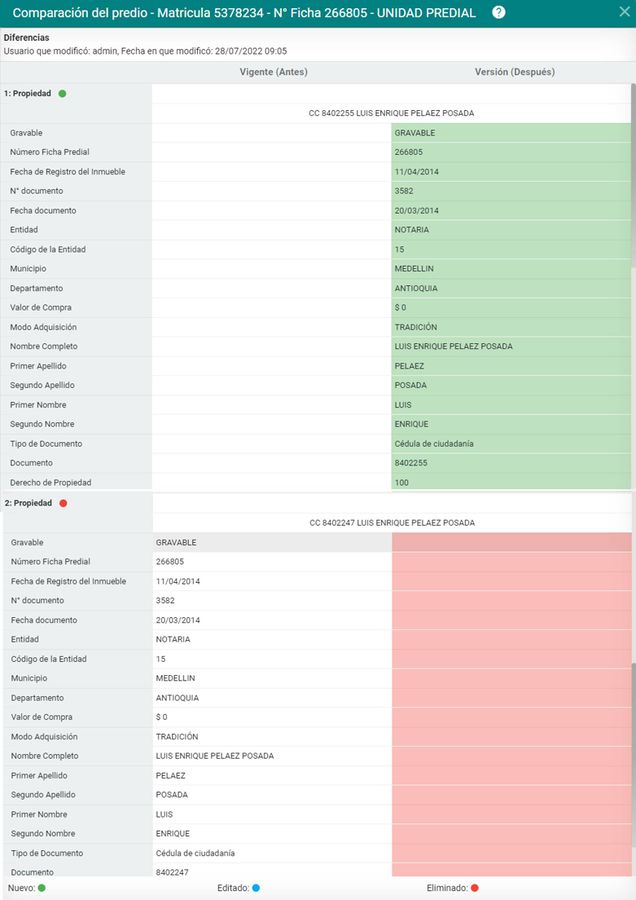Select the blue Editado legend dot
636x900 pixels.
256,888
